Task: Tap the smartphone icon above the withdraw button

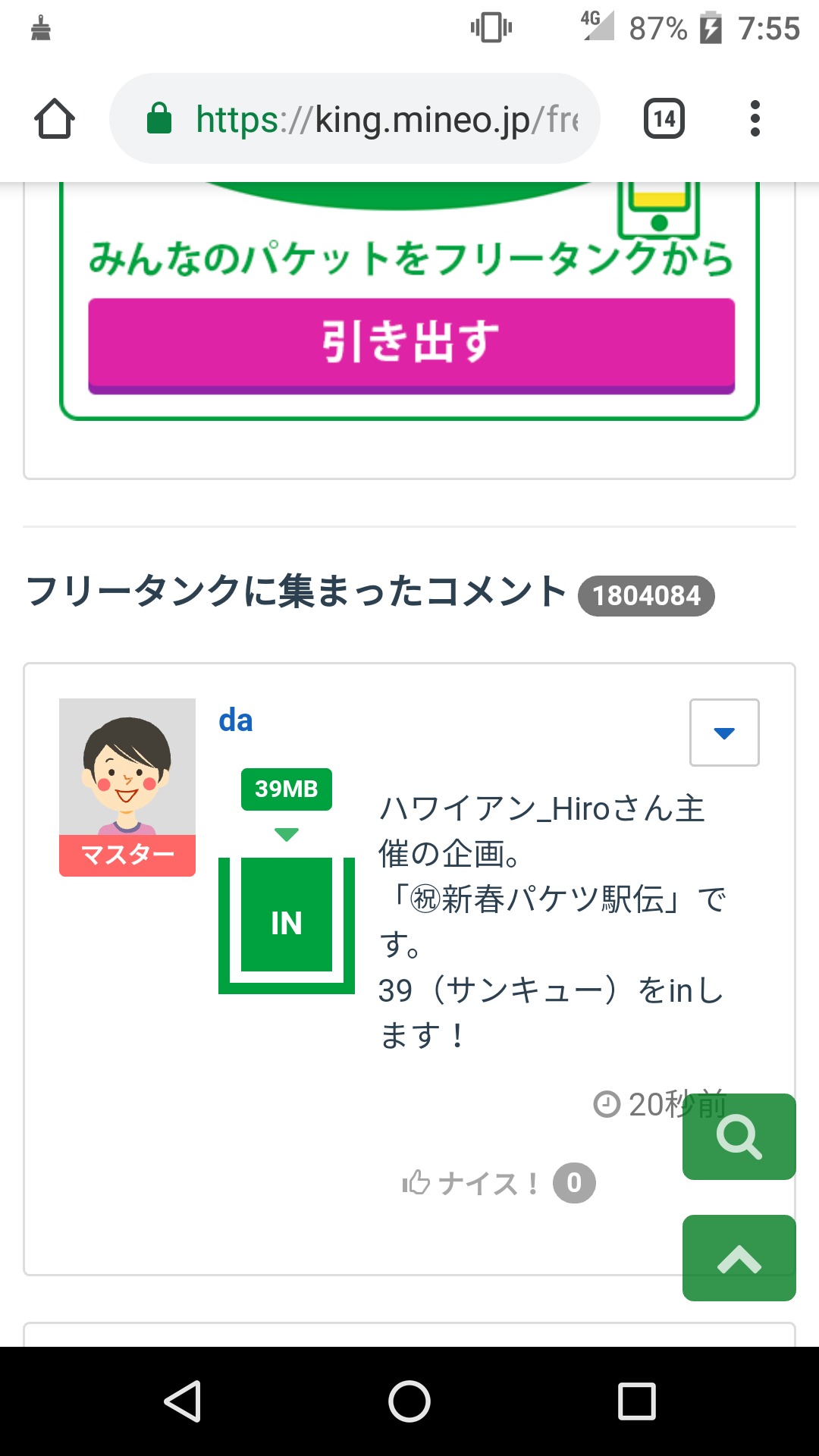Action: (x=658, y=209)
